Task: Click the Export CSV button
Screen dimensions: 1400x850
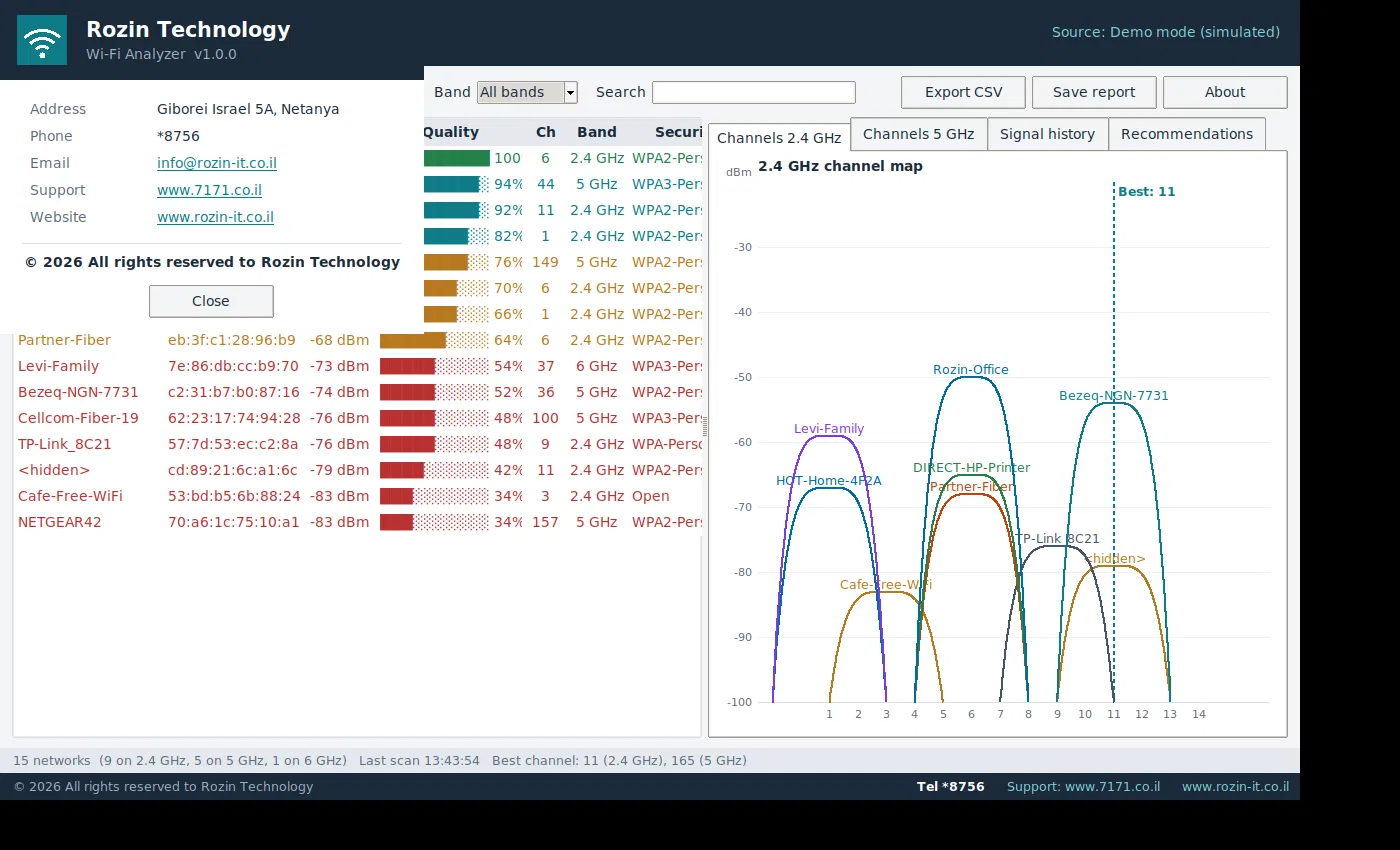Action: click(963, 92)
